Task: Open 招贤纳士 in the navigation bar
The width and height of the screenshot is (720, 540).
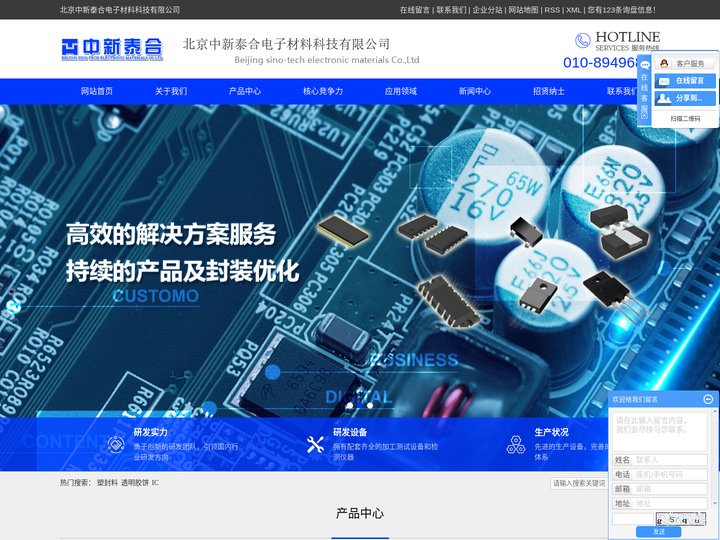Action: point(549,91)
